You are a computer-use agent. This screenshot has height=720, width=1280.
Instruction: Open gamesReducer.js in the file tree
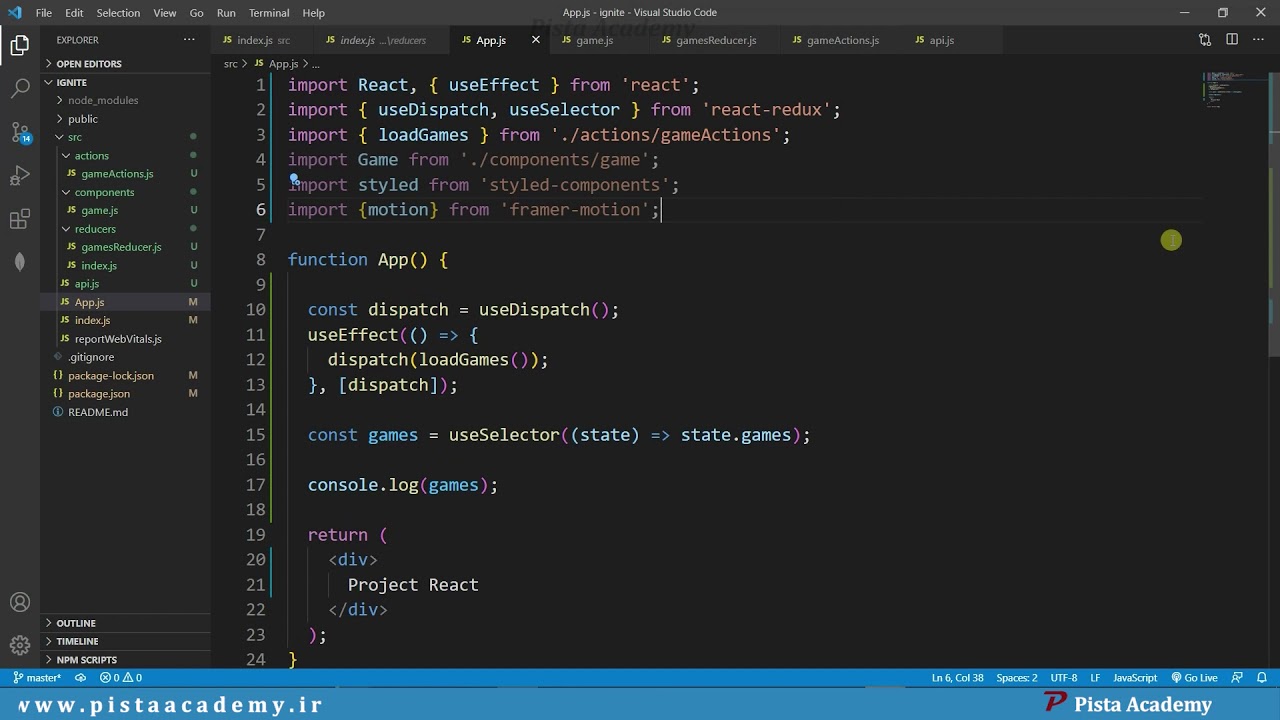[x=121, y=247]
